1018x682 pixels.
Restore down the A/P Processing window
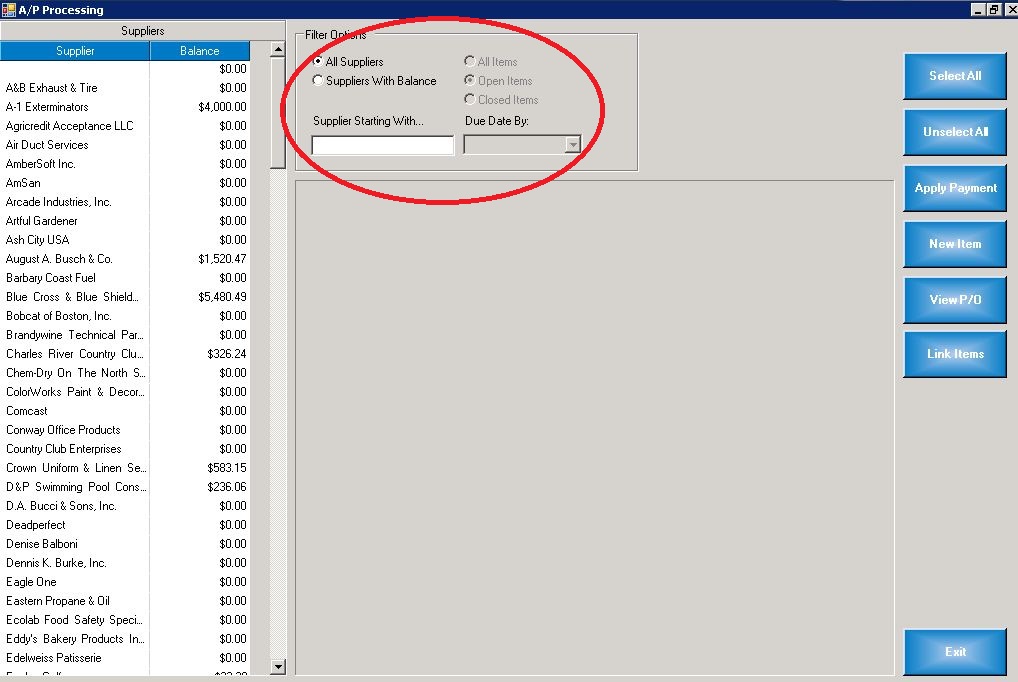click(x=994, y=9)
